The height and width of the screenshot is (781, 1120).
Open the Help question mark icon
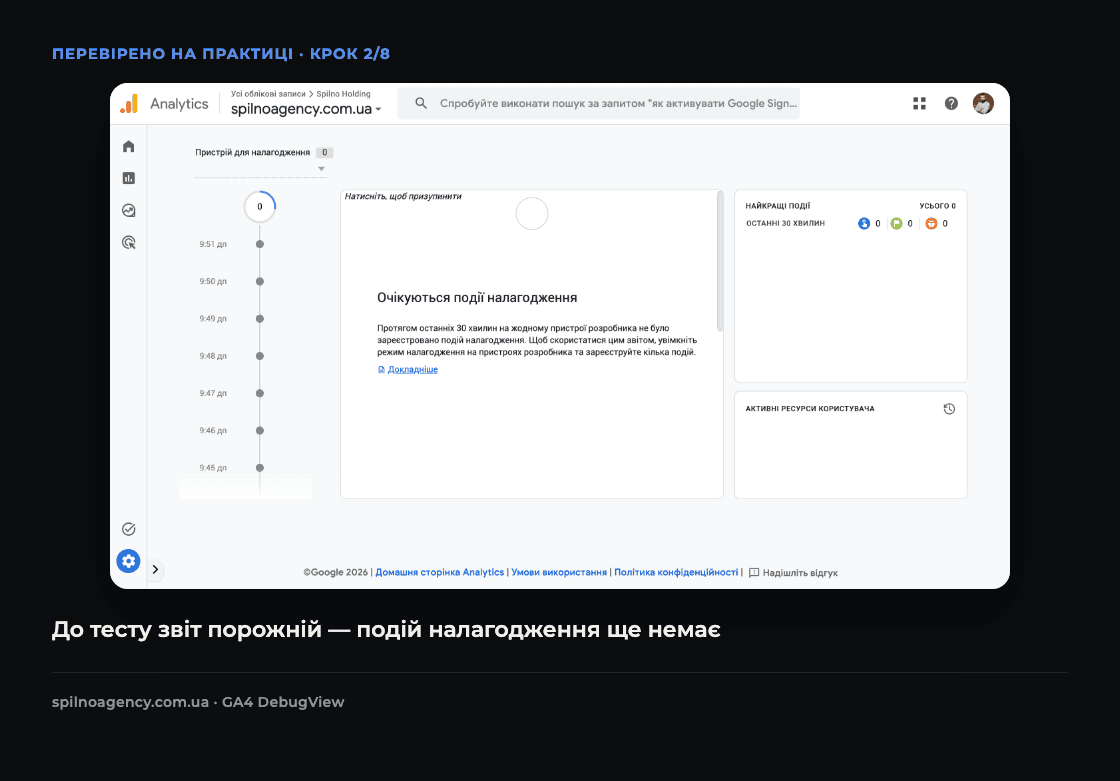click(951, 104)
